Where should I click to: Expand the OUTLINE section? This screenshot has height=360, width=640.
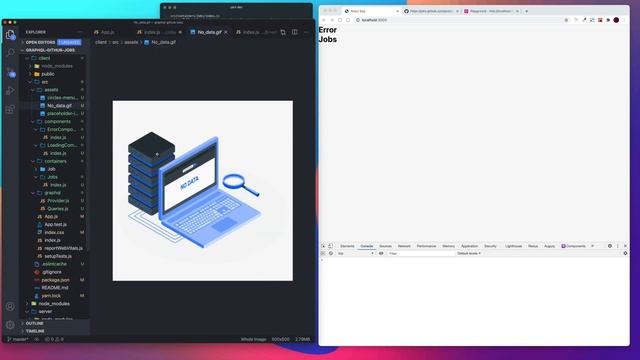tap(34, 323)
